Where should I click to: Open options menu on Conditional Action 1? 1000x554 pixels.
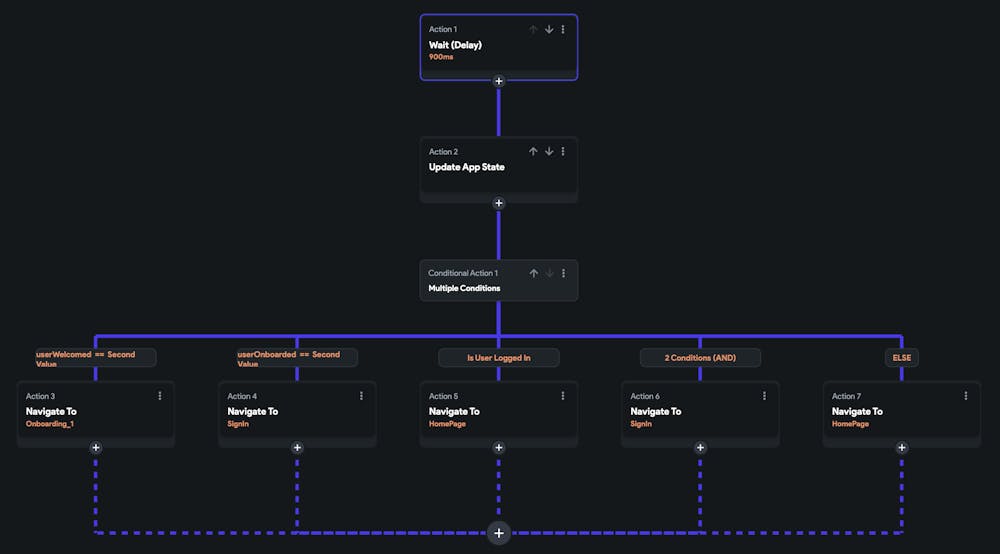point(563,273)
